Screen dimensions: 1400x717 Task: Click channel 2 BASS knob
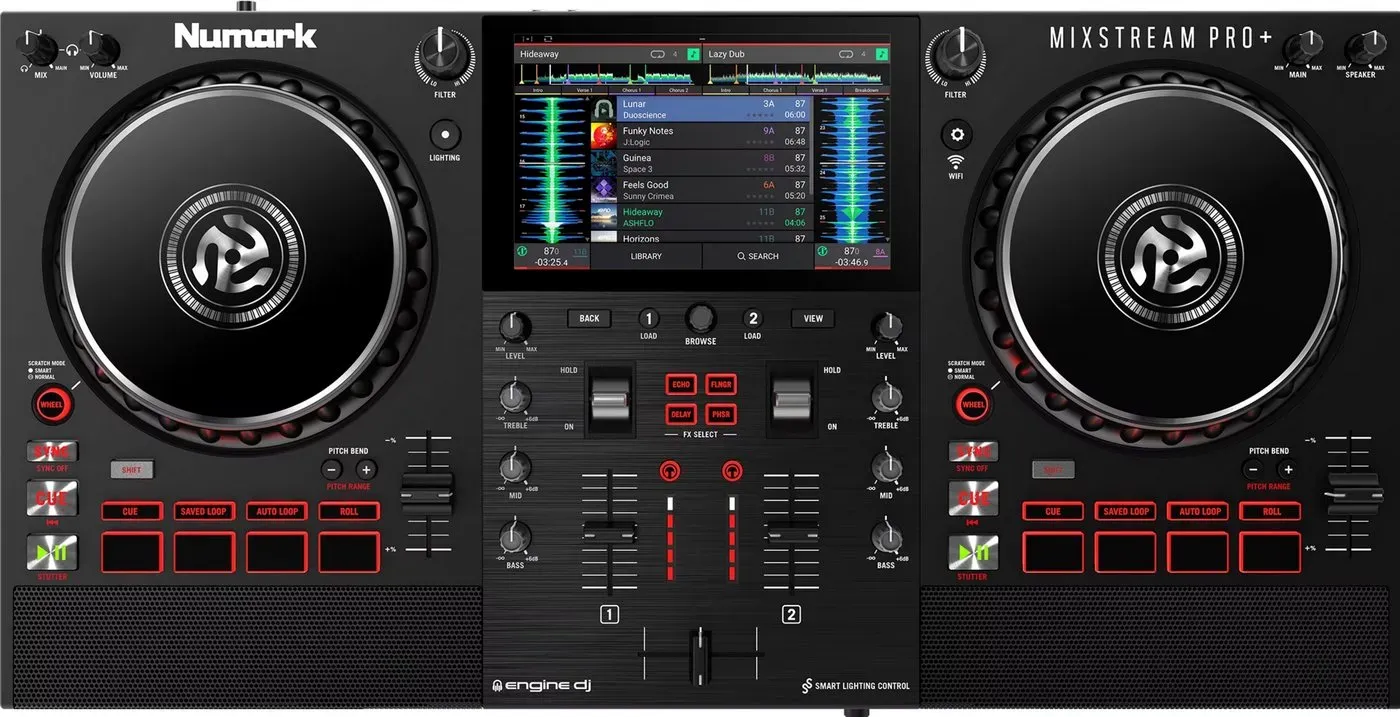click(x=886, y=538)
